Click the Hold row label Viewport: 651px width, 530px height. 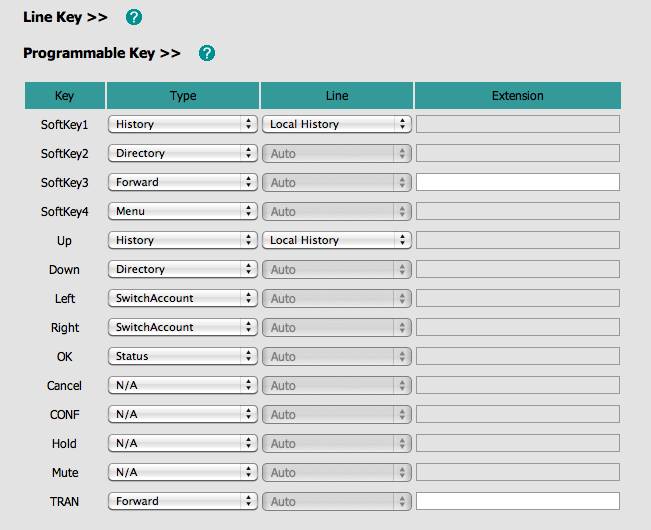(x=64, y=444)
